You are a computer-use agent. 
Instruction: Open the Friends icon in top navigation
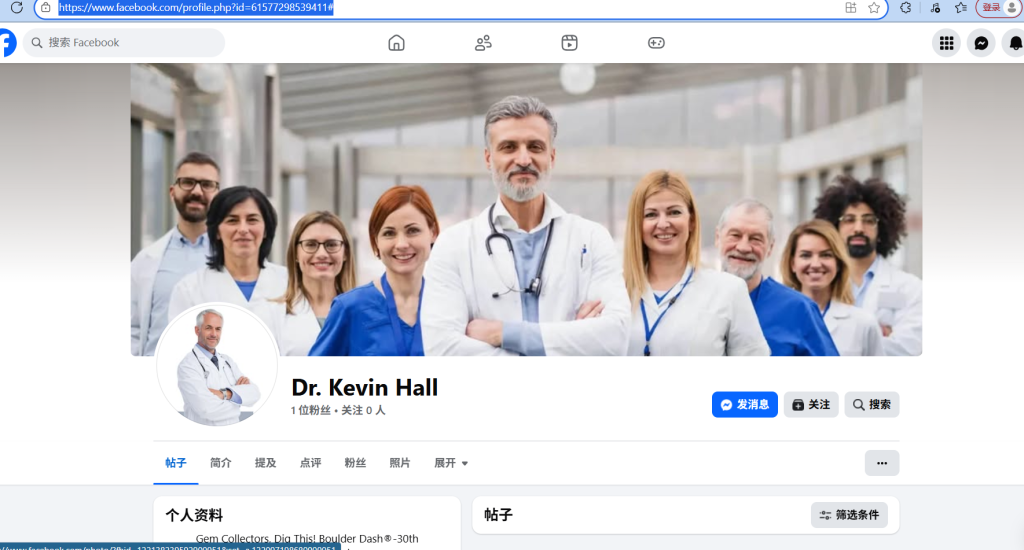(x=483, y=43)
